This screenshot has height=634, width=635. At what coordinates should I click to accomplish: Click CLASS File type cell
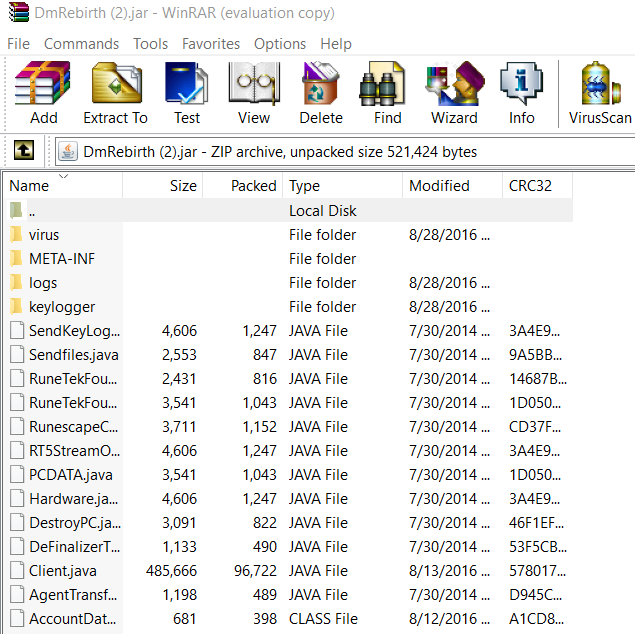(x=323, y=618)
